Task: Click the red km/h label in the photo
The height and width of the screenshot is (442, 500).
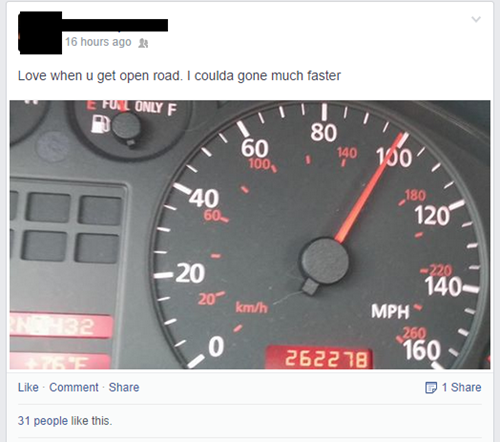Action: click(x=251, y=307)
